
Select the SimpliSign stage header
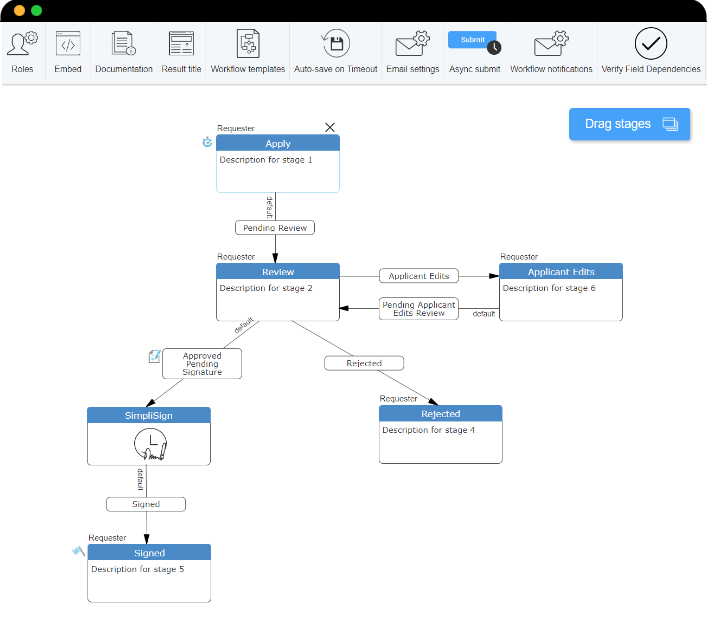(x=148, y=415)
